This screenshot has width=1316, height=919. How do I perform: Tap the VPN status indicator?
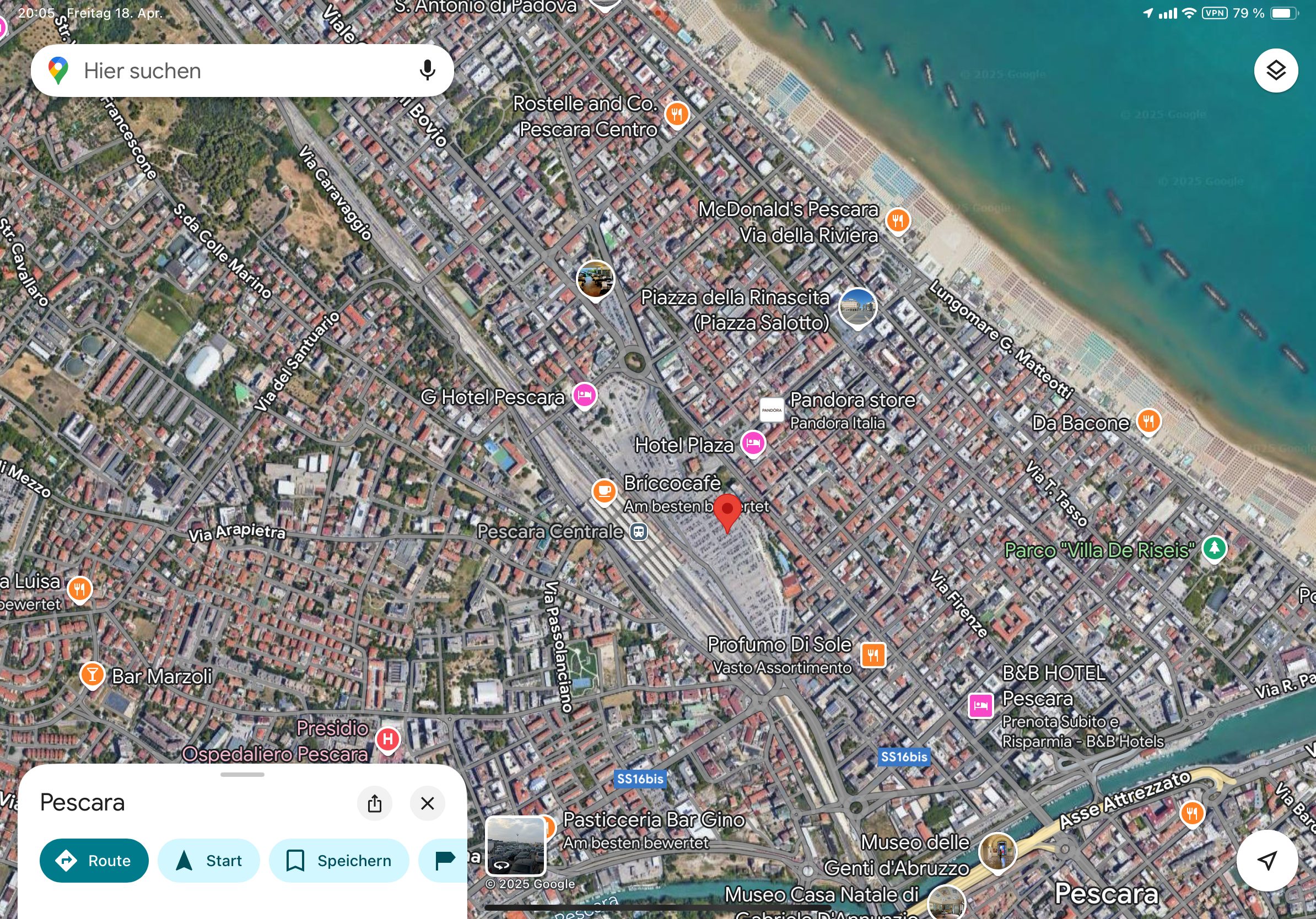1215,13
